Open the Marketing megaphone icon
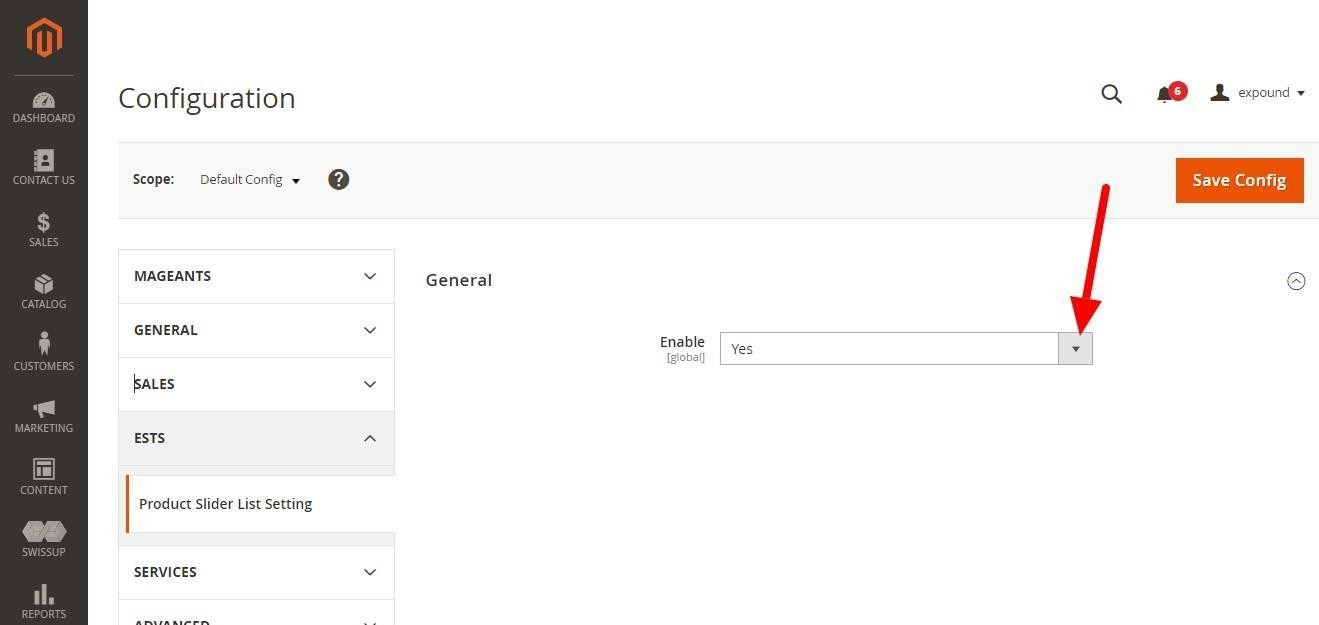The height and width of the screenshot is (625, 1319). (44, 416)
